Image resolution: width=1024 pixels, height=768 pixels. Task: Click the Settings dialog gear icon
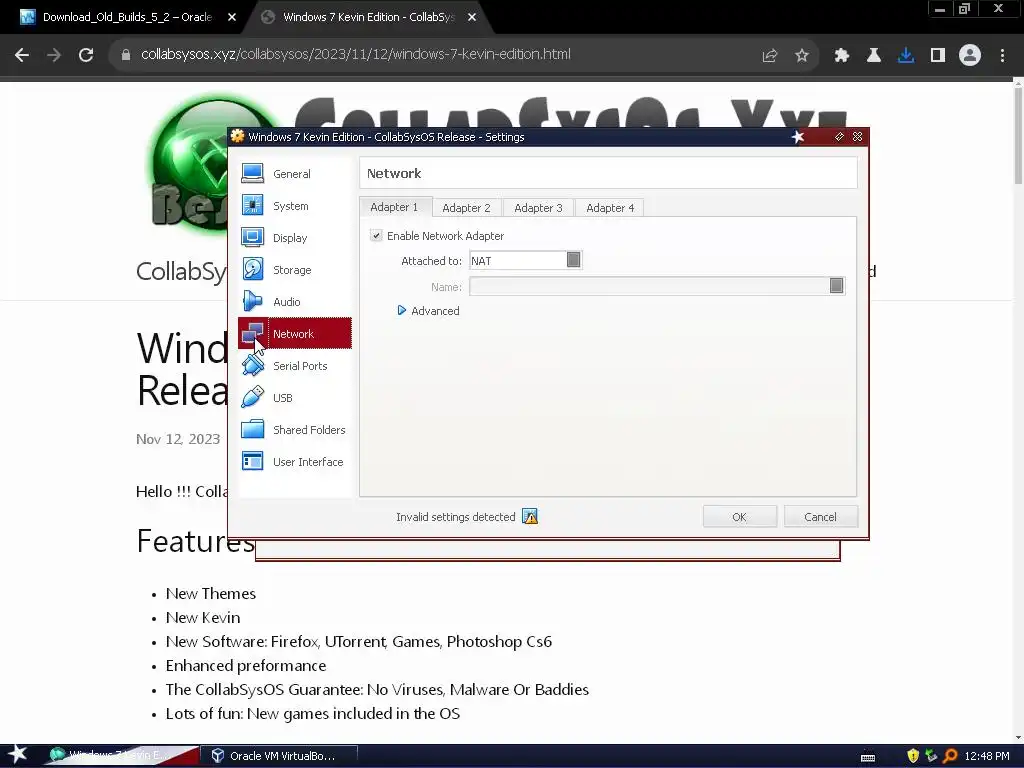pyautogui.click(x=238, y=136)
